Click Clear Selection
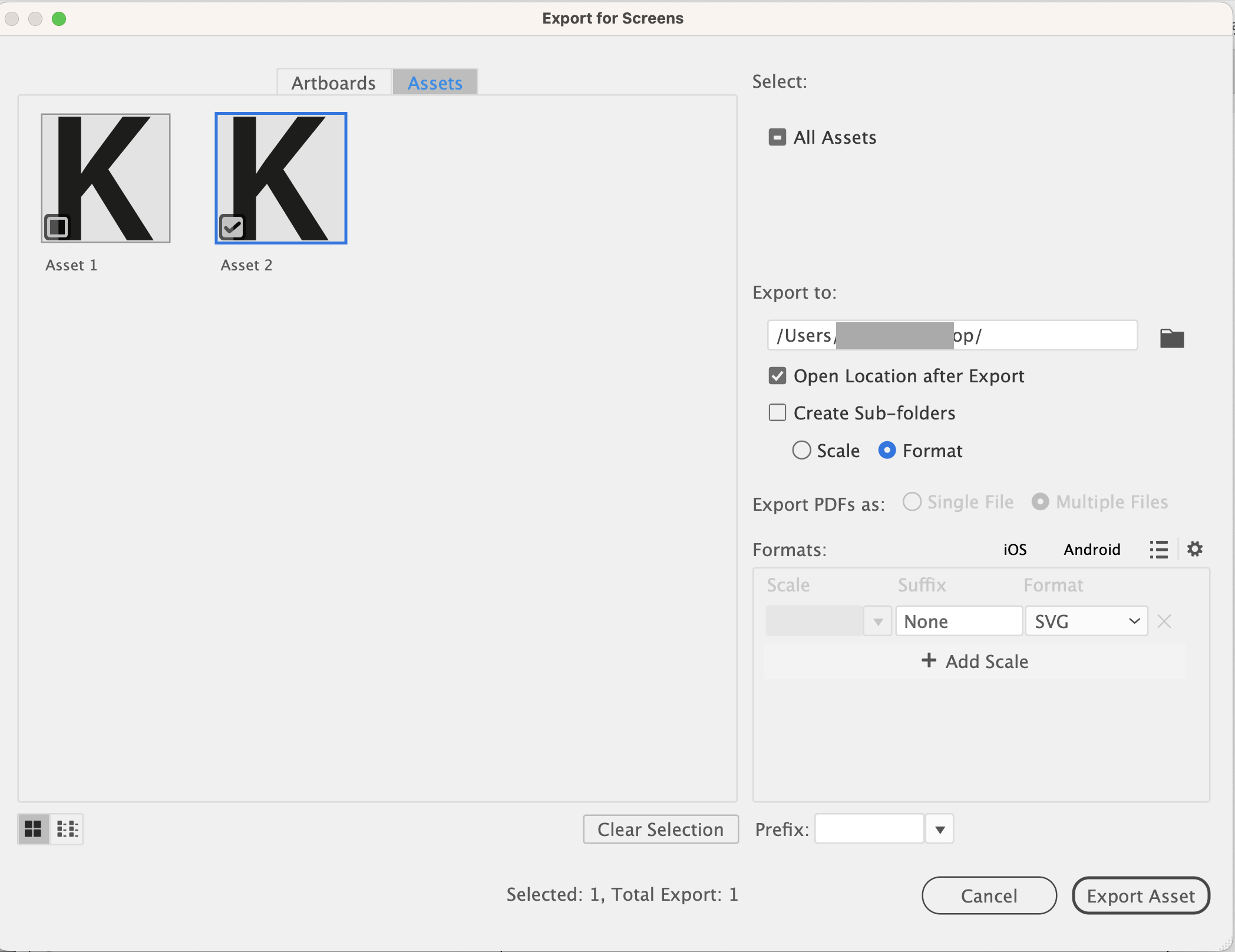1235x952 pixels. tap(660, 829)
